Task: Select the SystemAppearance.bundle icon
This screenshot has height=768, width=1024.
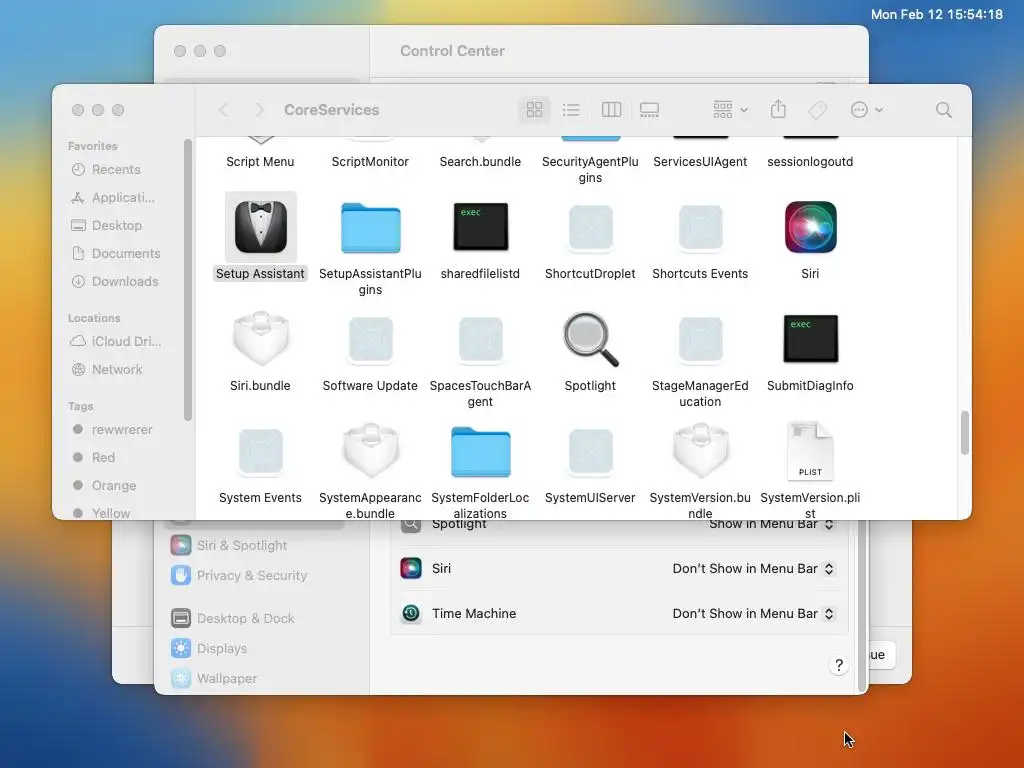Action: [370, 451]
